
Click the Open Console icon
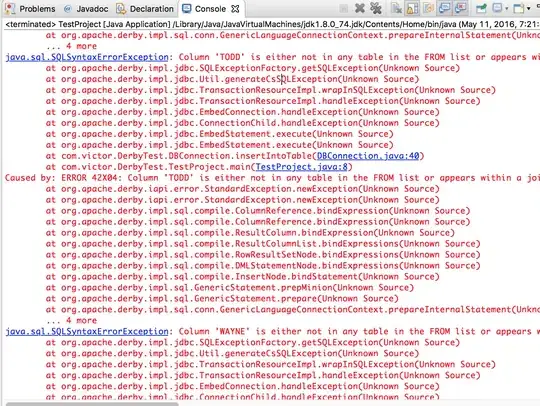coord(519,8)
